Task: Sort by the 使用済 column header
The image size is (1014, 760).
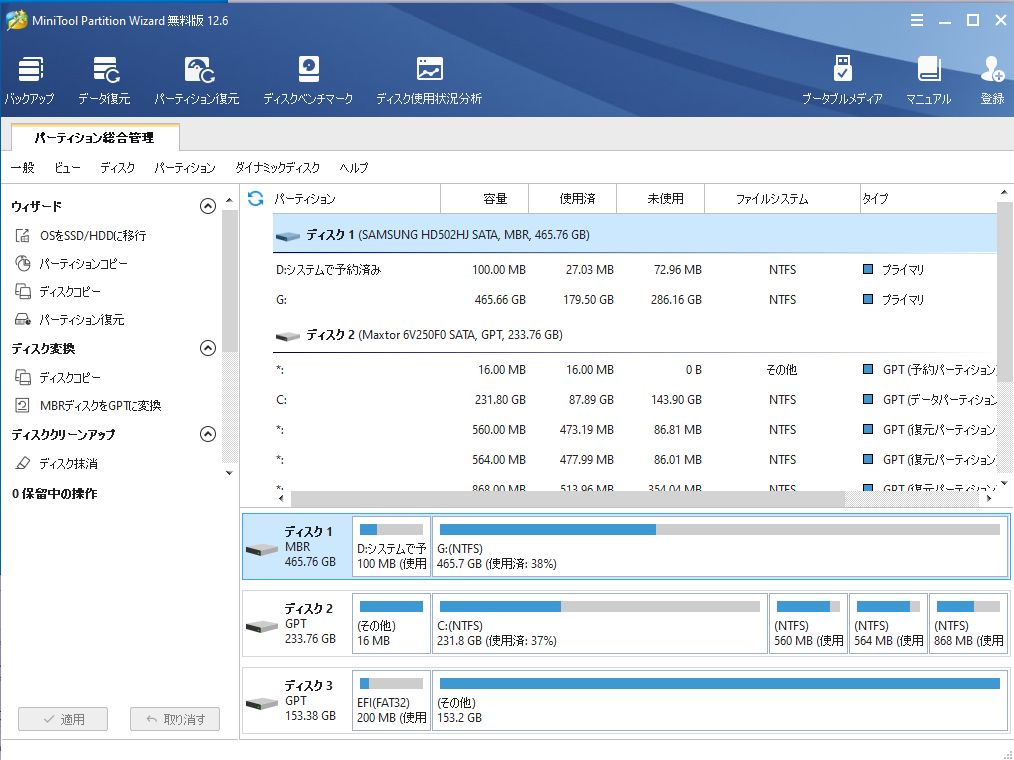Action: tap(572, 199)
